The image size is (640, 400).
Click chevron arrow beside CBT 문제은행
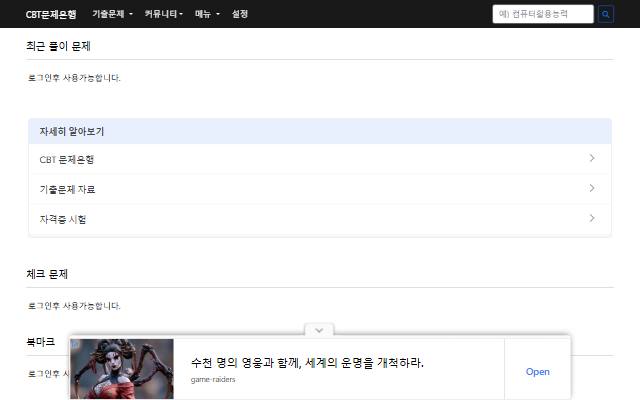(592, 158)
